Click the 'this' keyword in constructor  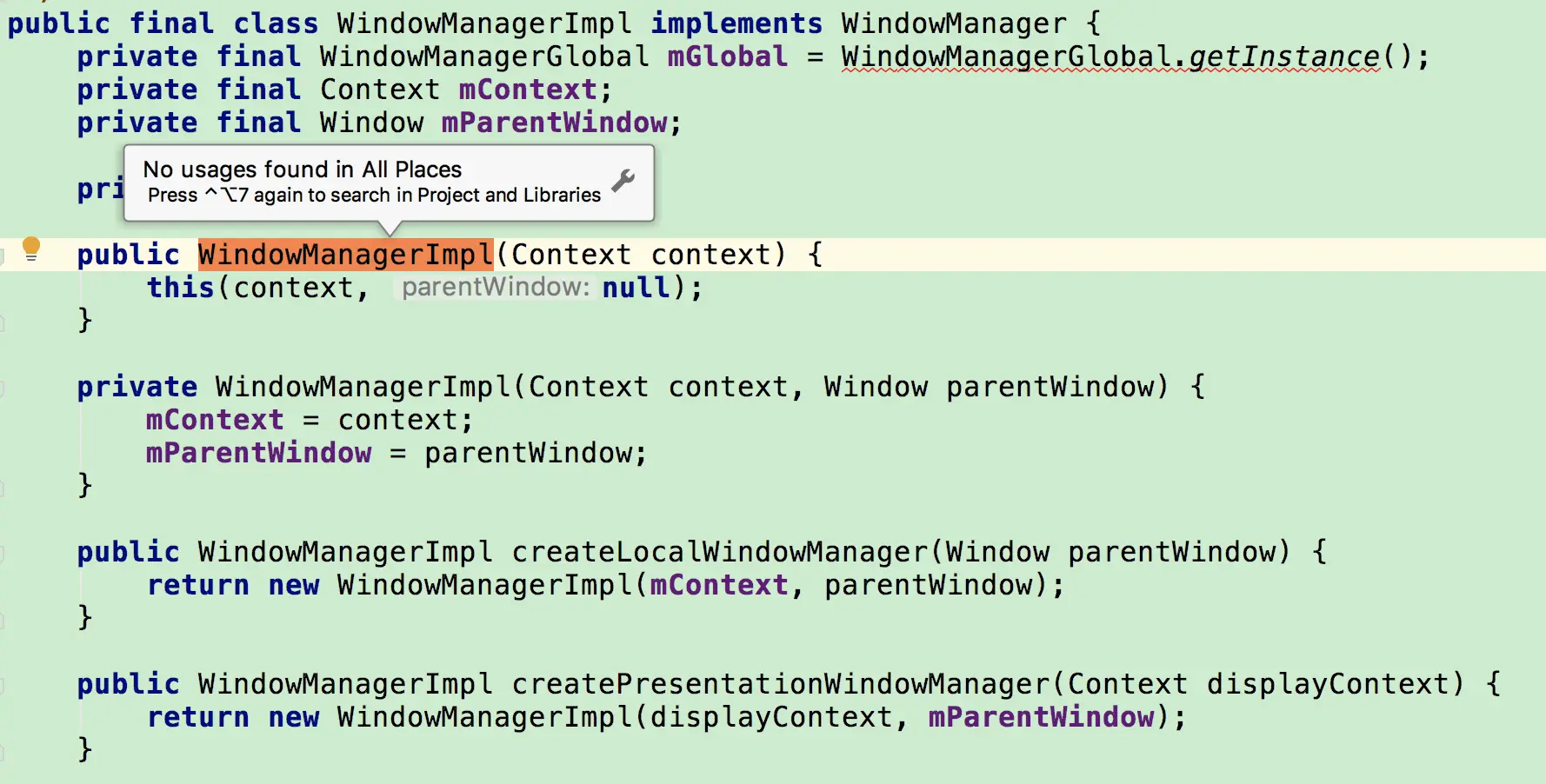(x=180, y=288)
